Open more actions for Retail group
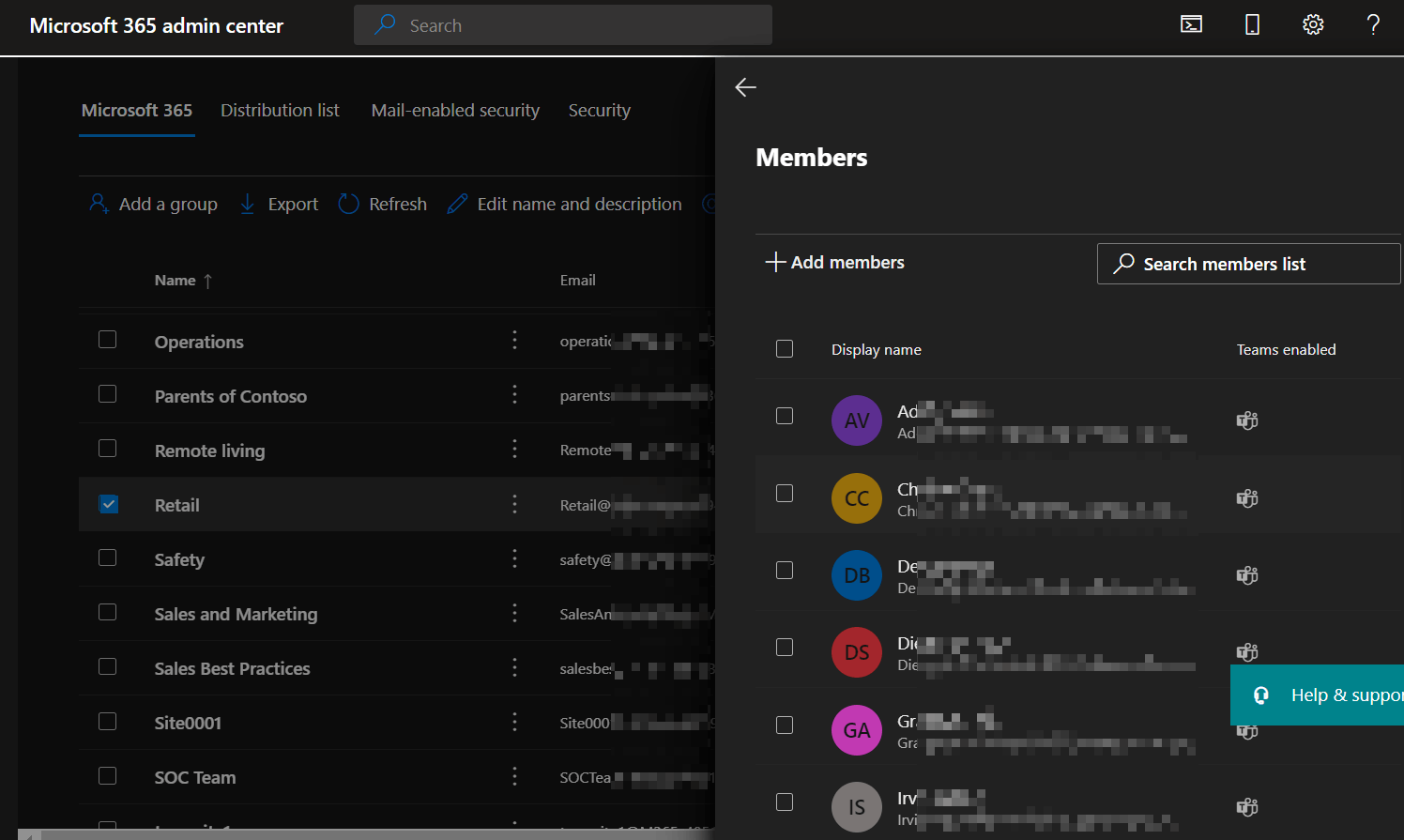The image size is (1404, 840). pos(514,504)
